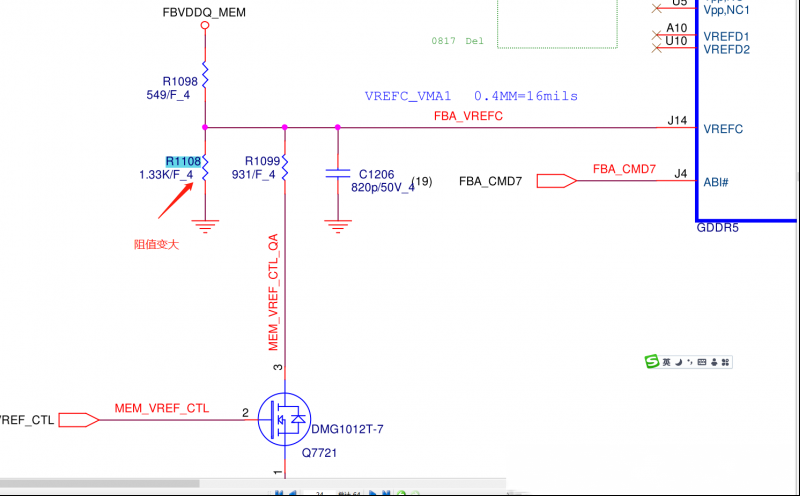The image size is (800, 496).
Task: Select the red FBA_CMD7 net label
Action: coord(624,169)
